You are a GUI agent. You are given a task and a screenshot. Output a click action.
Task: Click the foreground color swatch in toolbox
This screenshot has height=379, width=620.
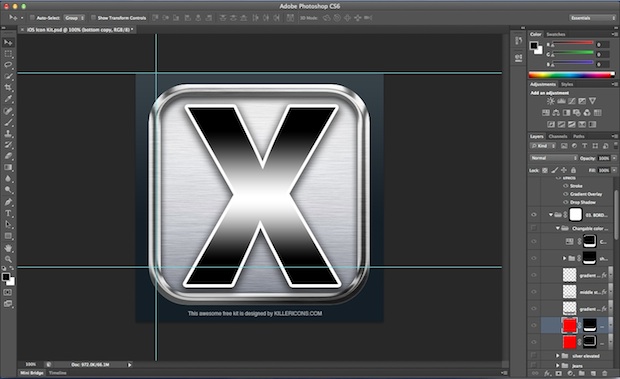click(6, 277)
